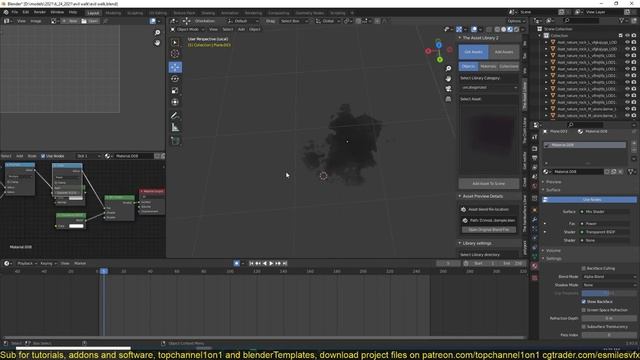The image size is (640, 360).
Task: Open the Texture properties checker tab icon
Action: pyautogui.click(x=535, y=278)
